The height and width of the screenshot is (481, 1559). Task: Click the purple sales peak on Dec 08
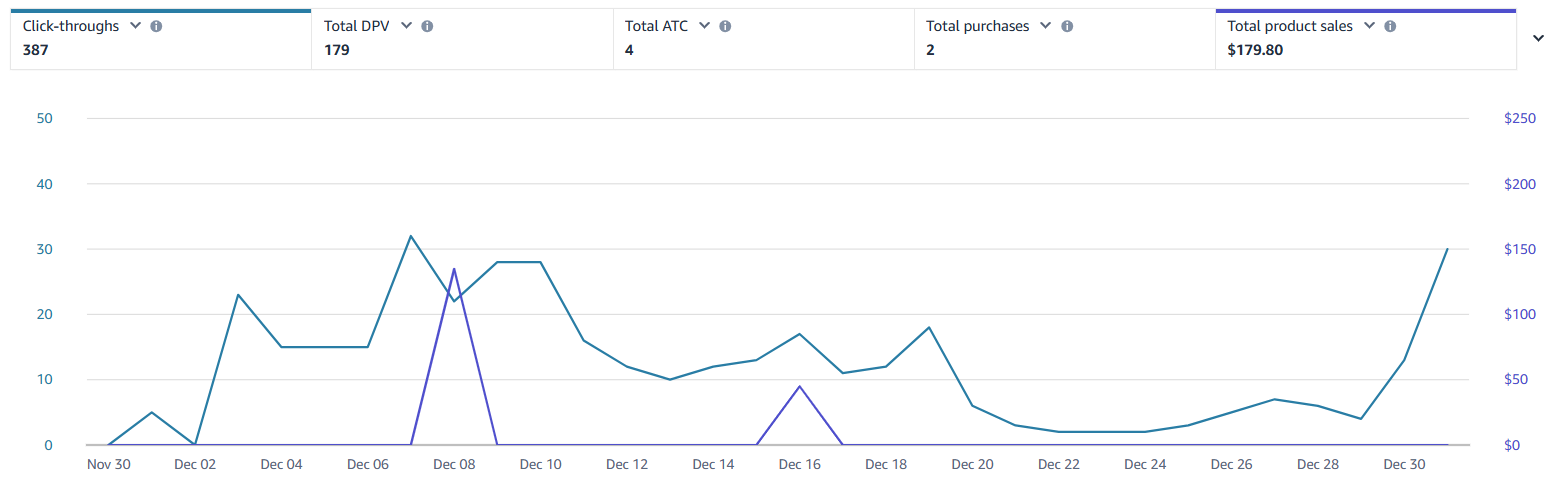click(x=454, y=268)
